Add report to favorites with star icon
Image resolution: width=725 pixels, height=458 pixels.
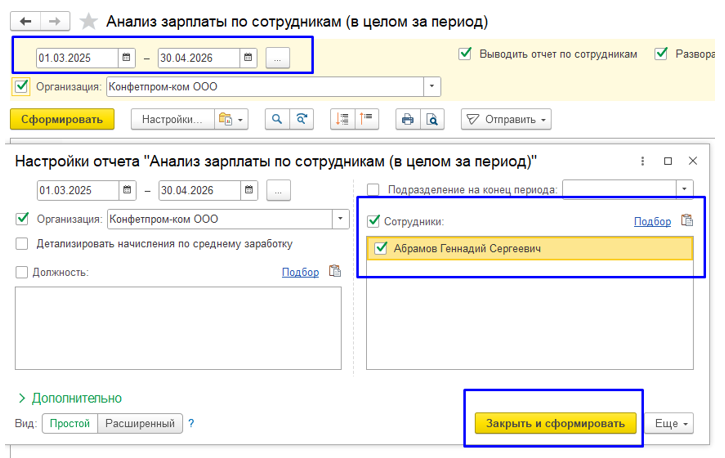click(88, 21)
